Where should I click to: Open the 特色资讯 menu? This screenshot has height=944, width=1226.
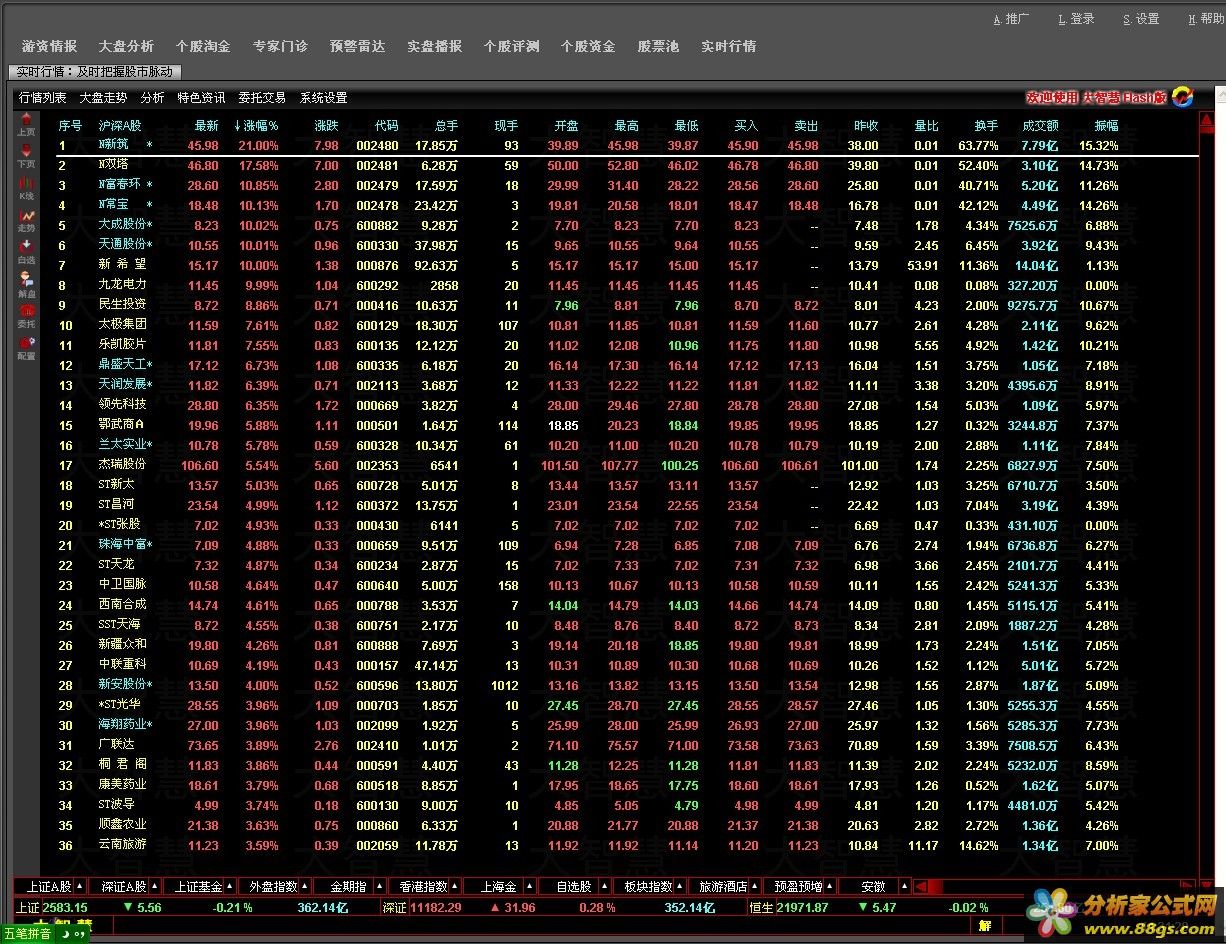coord(201,98)
